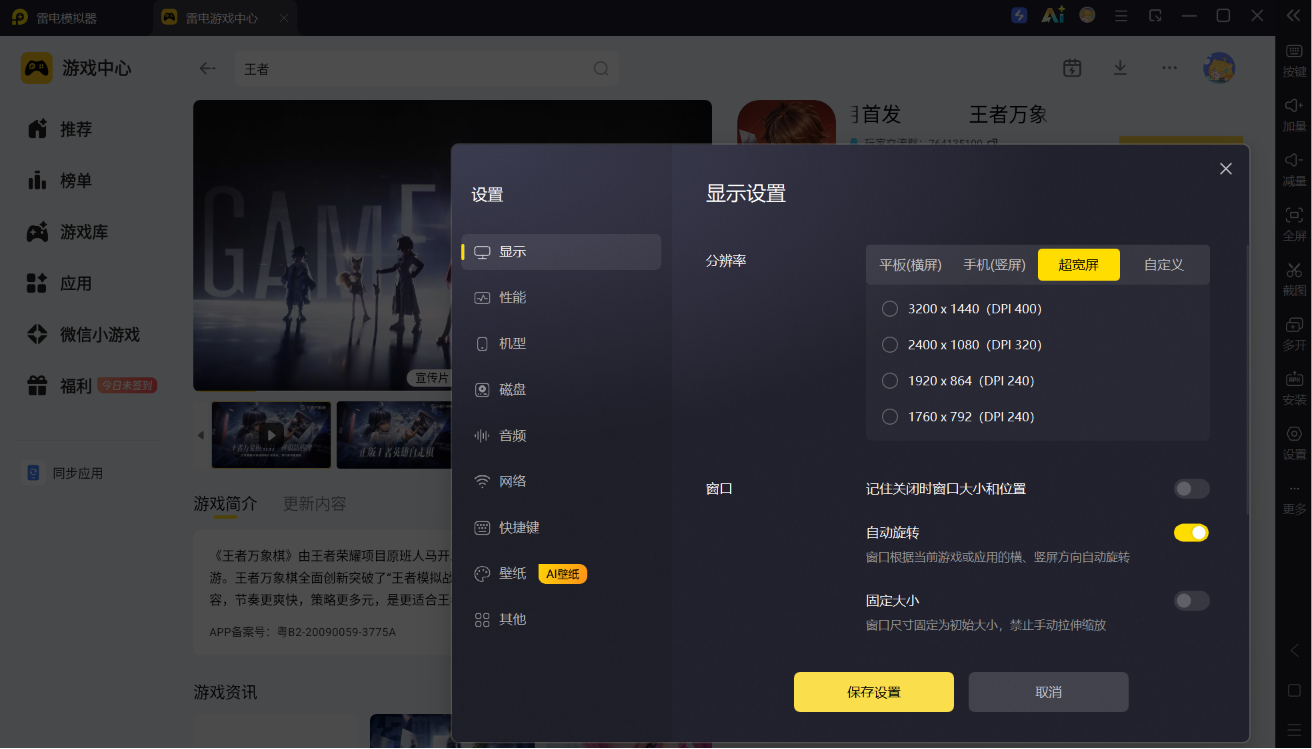Viewport: 1312px width, 749px height.
Task: Select the 超宽屏 resolution tab
Action: pos(1079,265)
